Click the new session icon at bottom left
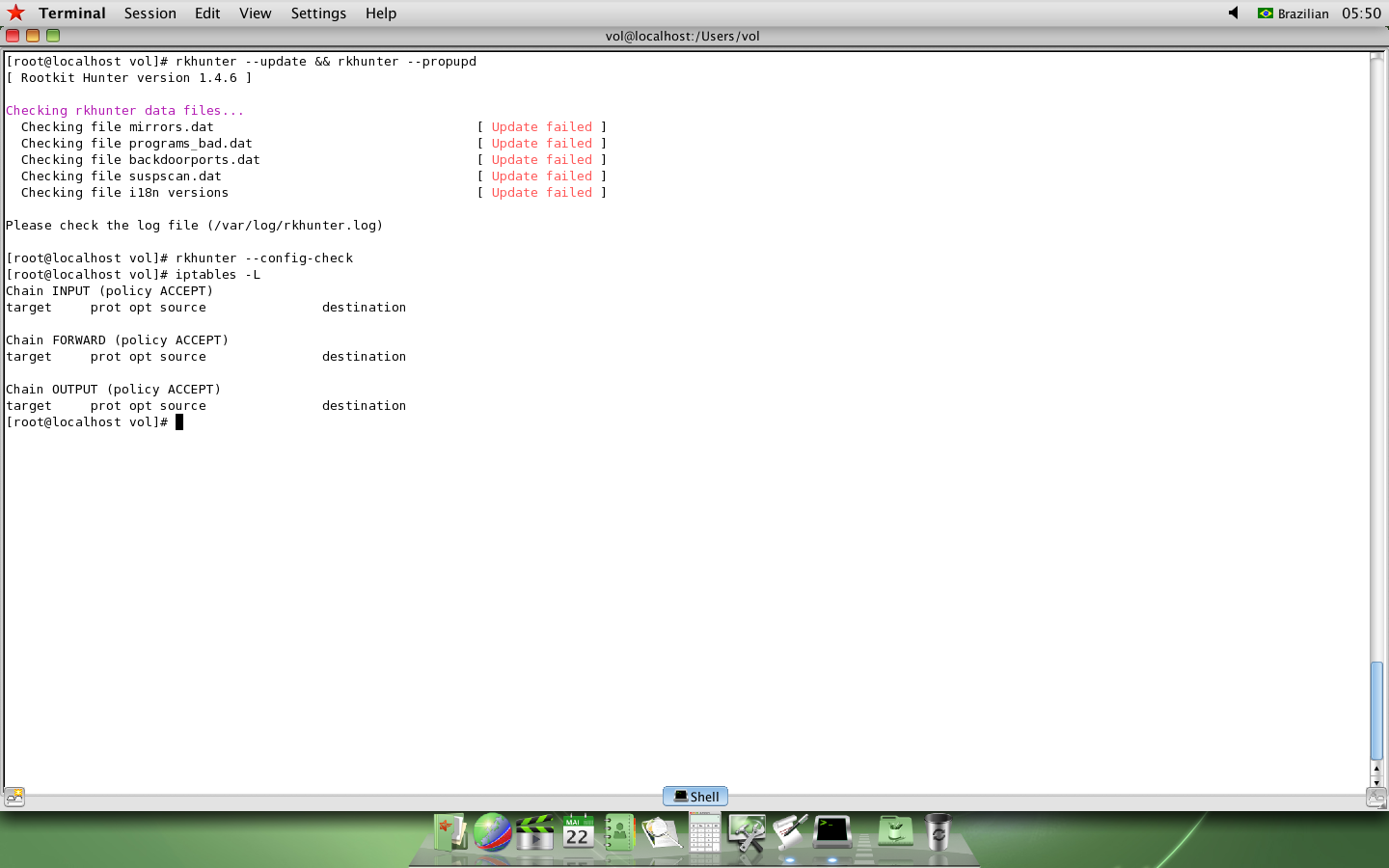Image resolution: width=1389 pixels, height=868 pixels. 14,797
